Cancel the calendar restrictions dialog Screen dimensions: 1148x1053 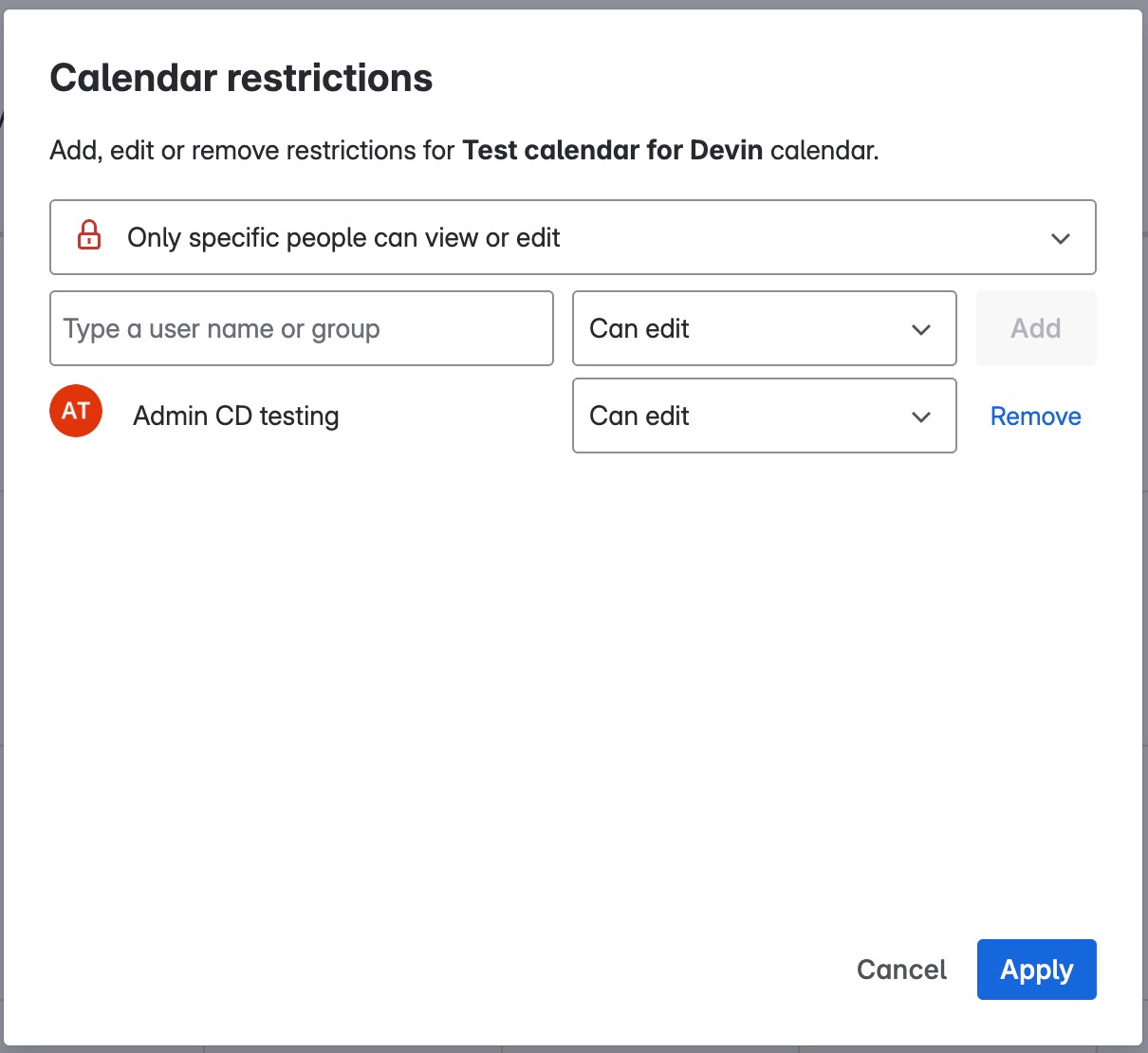tap(901, 970)
